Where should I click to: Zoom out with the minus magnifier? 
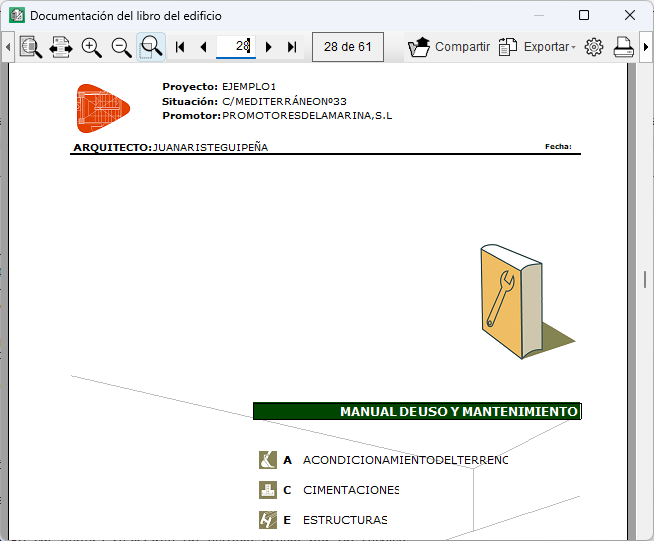click(x=121, y=47)
